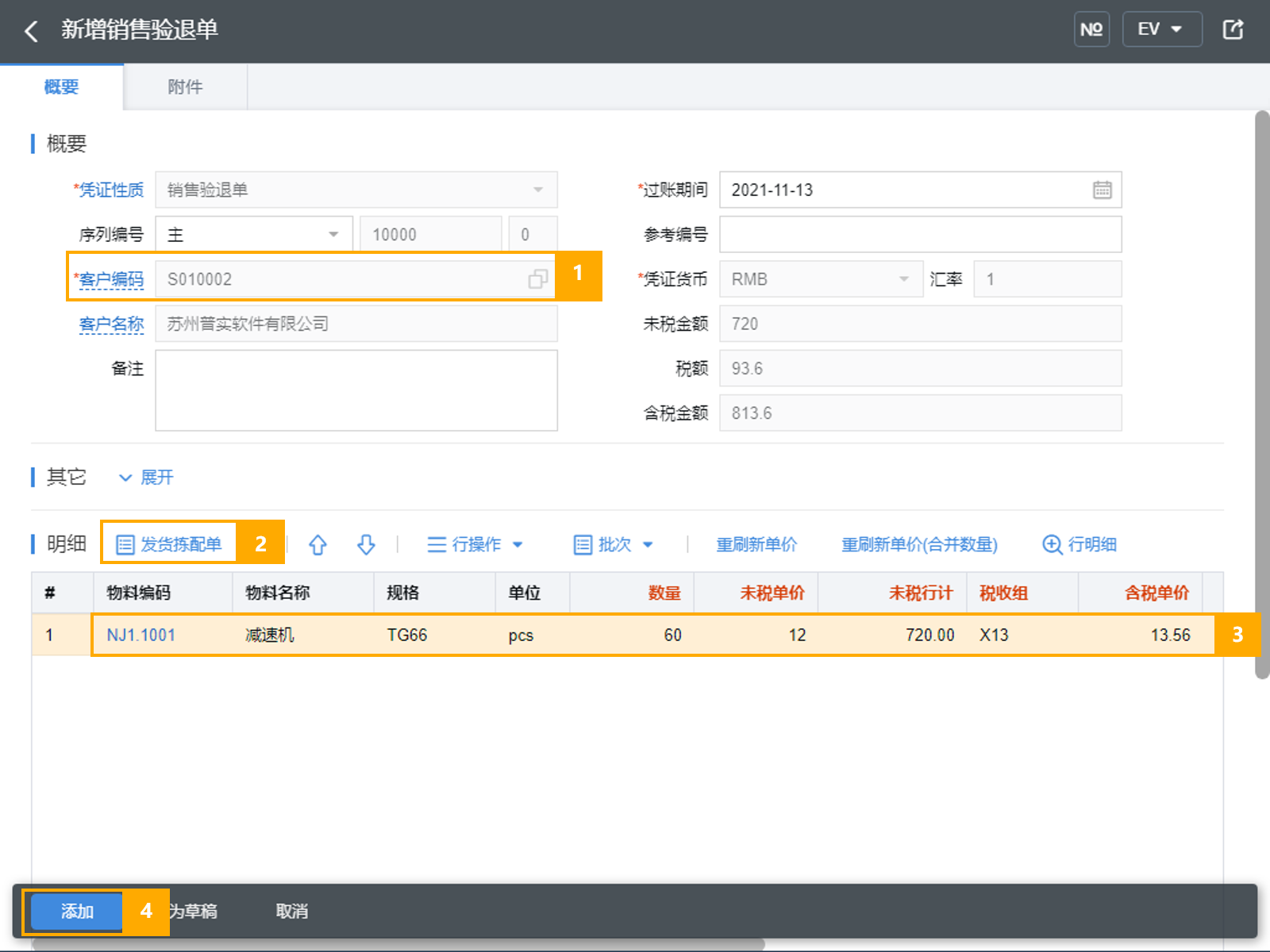Click the horizontal scrollbar at the bottom
The height and width of the screenshot is (952, 1270).
click(397, 944)
